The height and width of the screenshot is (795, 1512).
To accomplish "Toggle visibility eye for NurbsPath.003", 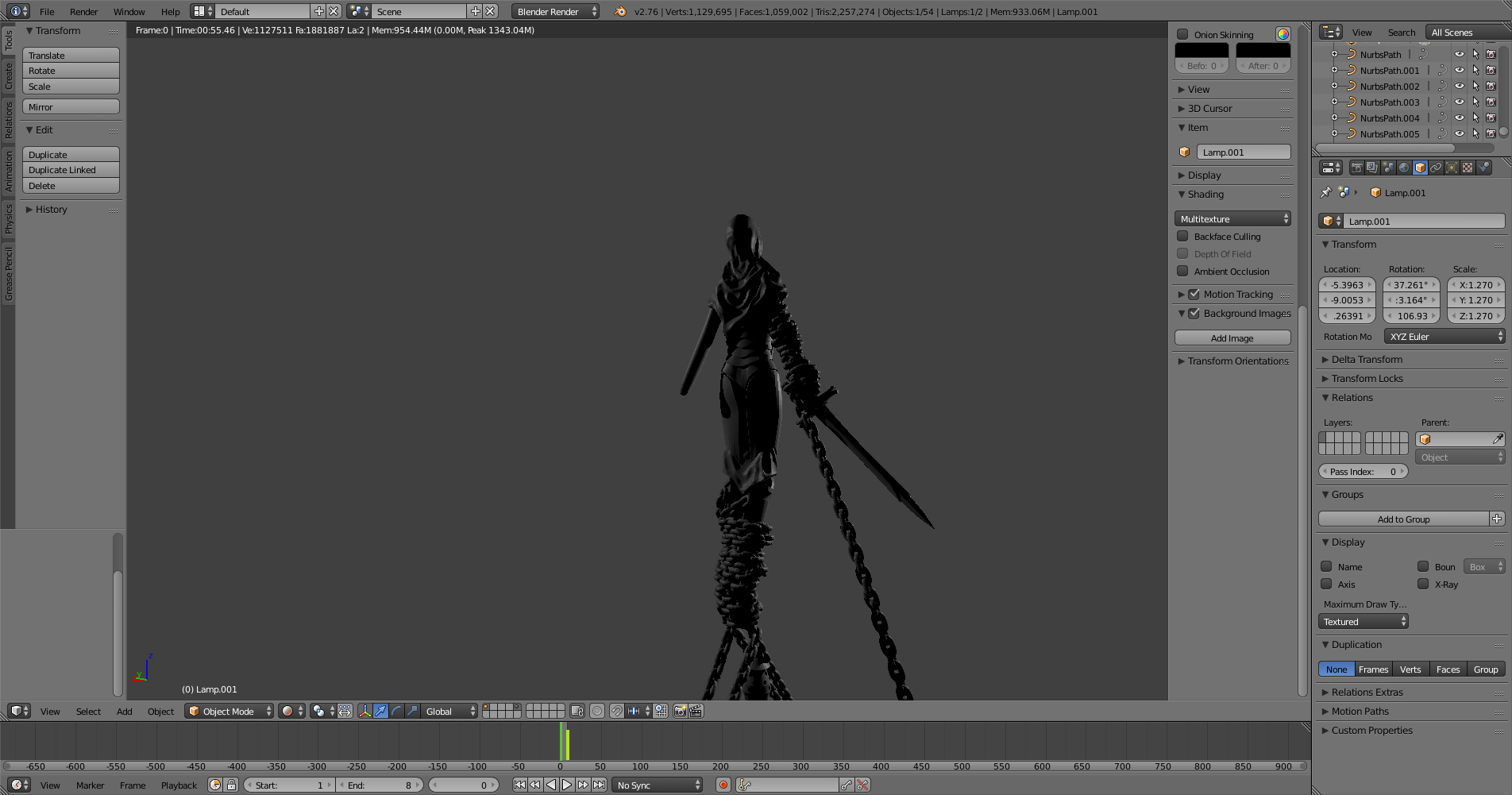I will pos(1459,102).
